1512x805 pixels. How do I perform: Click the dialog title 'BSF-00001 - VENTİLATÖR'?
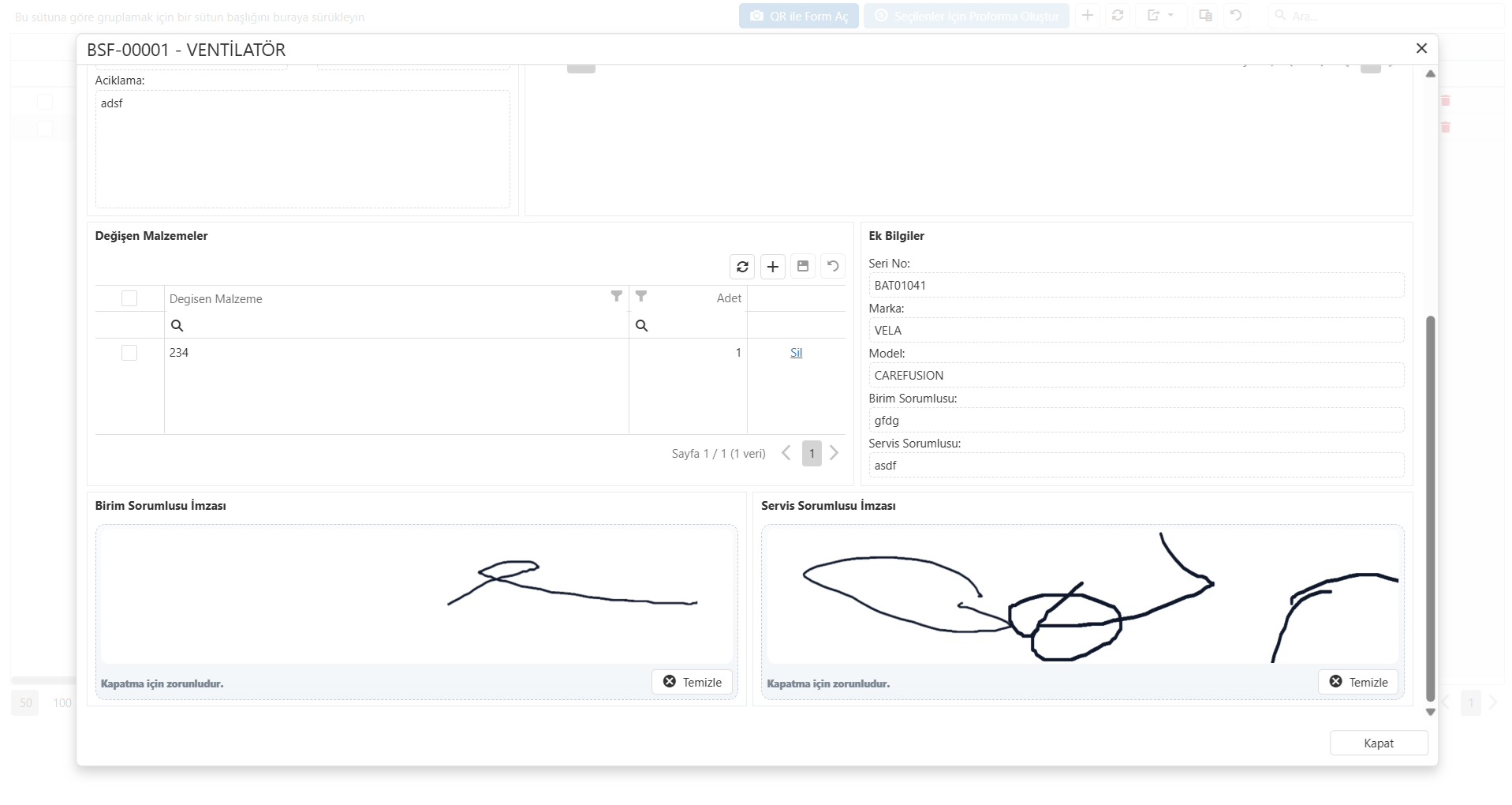[186, 50]
